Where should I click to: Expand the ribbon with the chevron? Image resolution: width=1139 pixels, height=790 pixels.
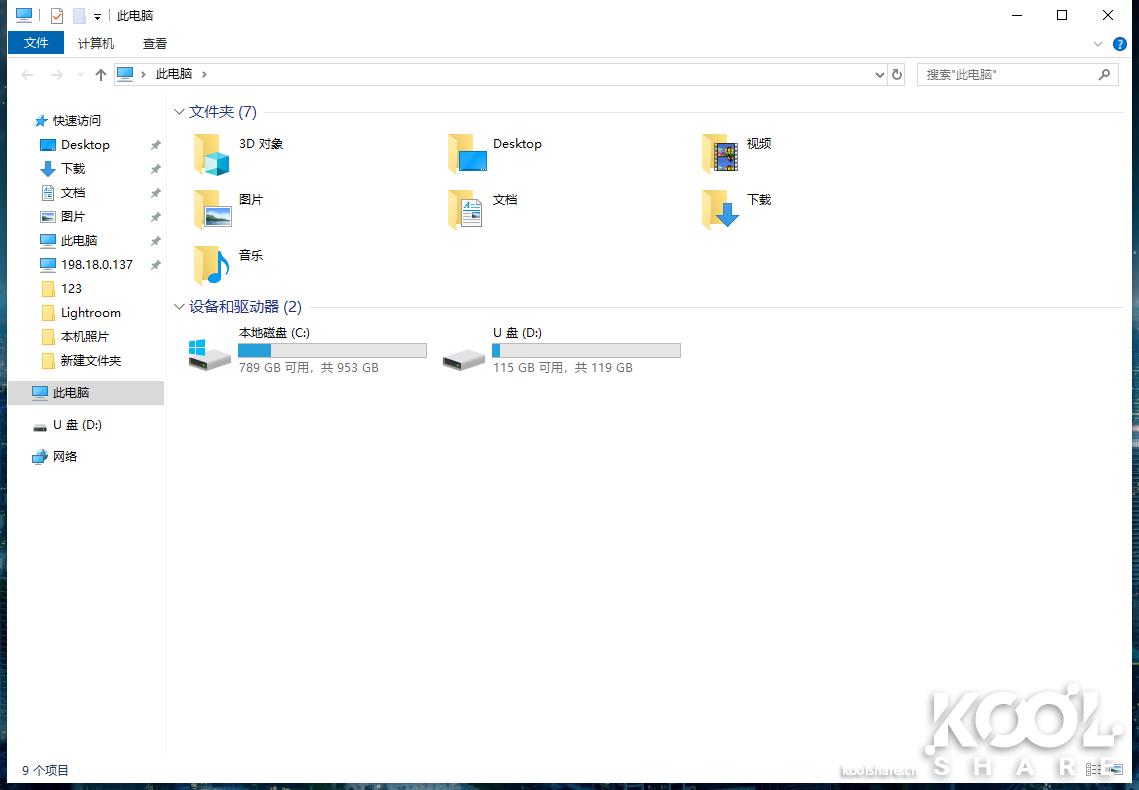1098,44
